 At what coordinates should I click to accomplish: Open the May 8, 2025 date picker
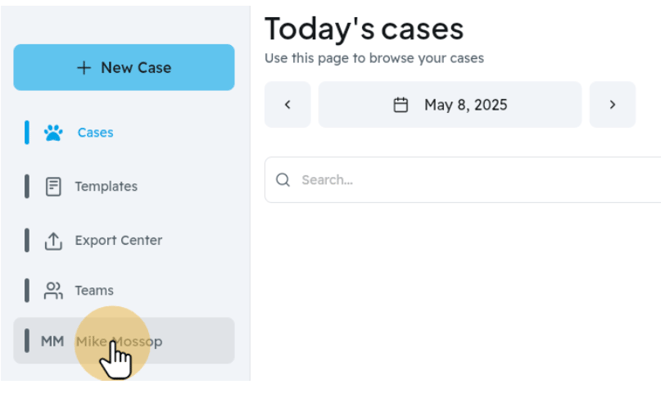click(x=450, y=105)
